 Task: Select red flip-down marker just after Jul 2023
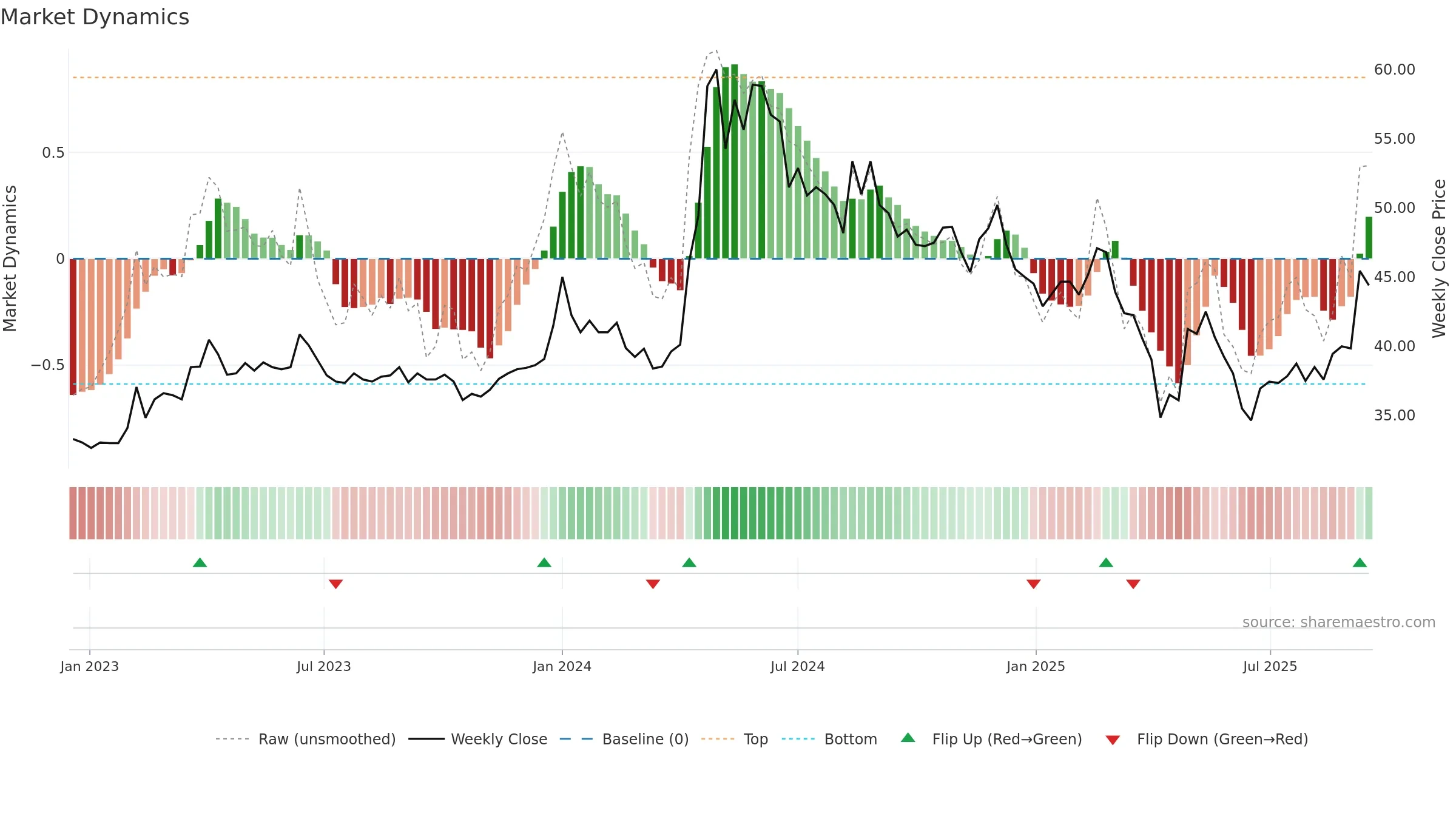pyautogui.click(x=336, y=584)
